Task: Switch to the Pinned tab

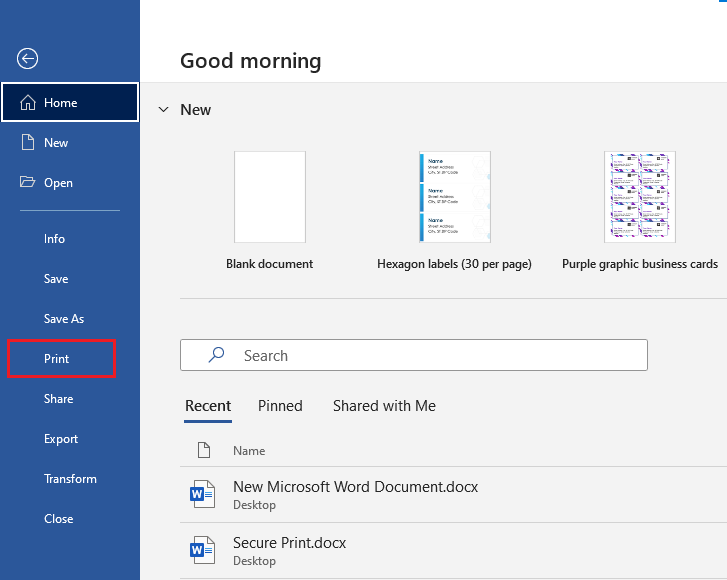Action: coord(280,406)
